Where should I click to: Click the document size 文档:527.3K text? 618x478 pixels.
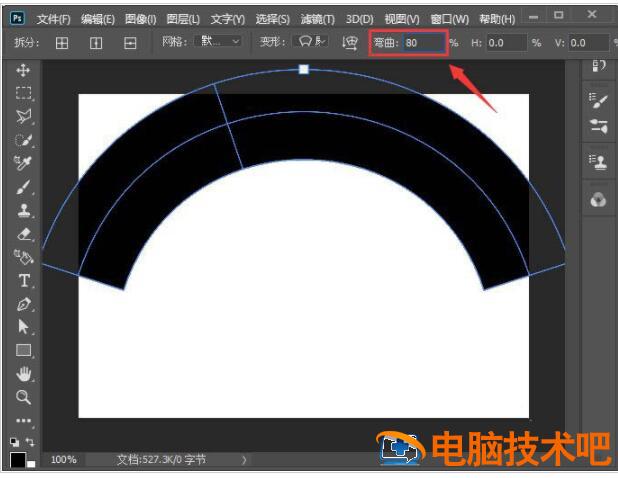coord(161,459)
